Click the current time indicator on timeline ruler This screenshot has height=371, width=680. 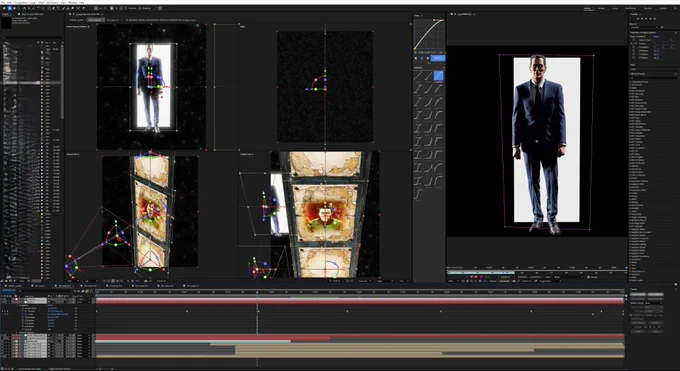[257, 292]
